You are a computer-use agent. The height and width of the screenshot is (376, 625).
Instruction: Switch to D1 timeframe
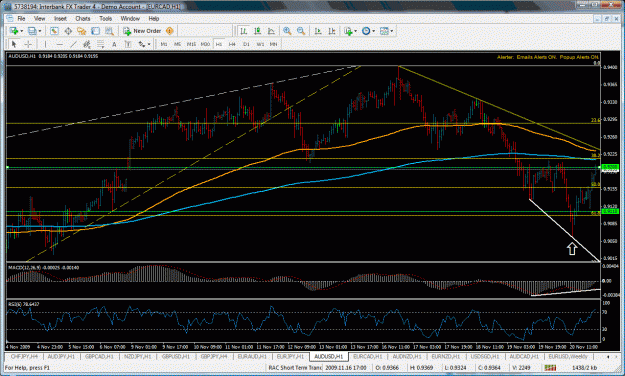(x=246, y=44)
